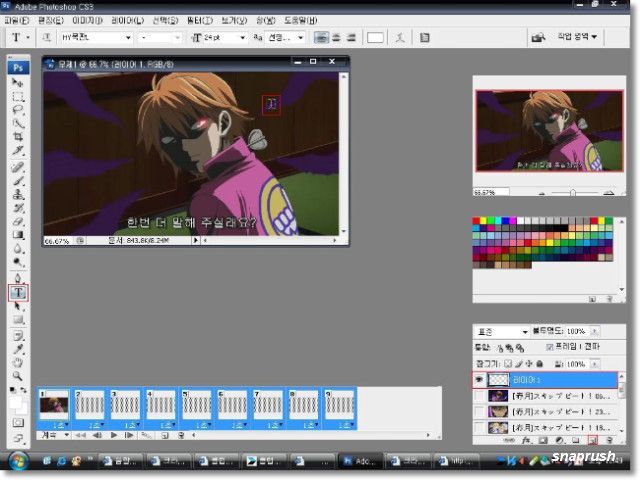Add a layer mask
The height and width of the screenshot is (480, 640).
[543, 440]
